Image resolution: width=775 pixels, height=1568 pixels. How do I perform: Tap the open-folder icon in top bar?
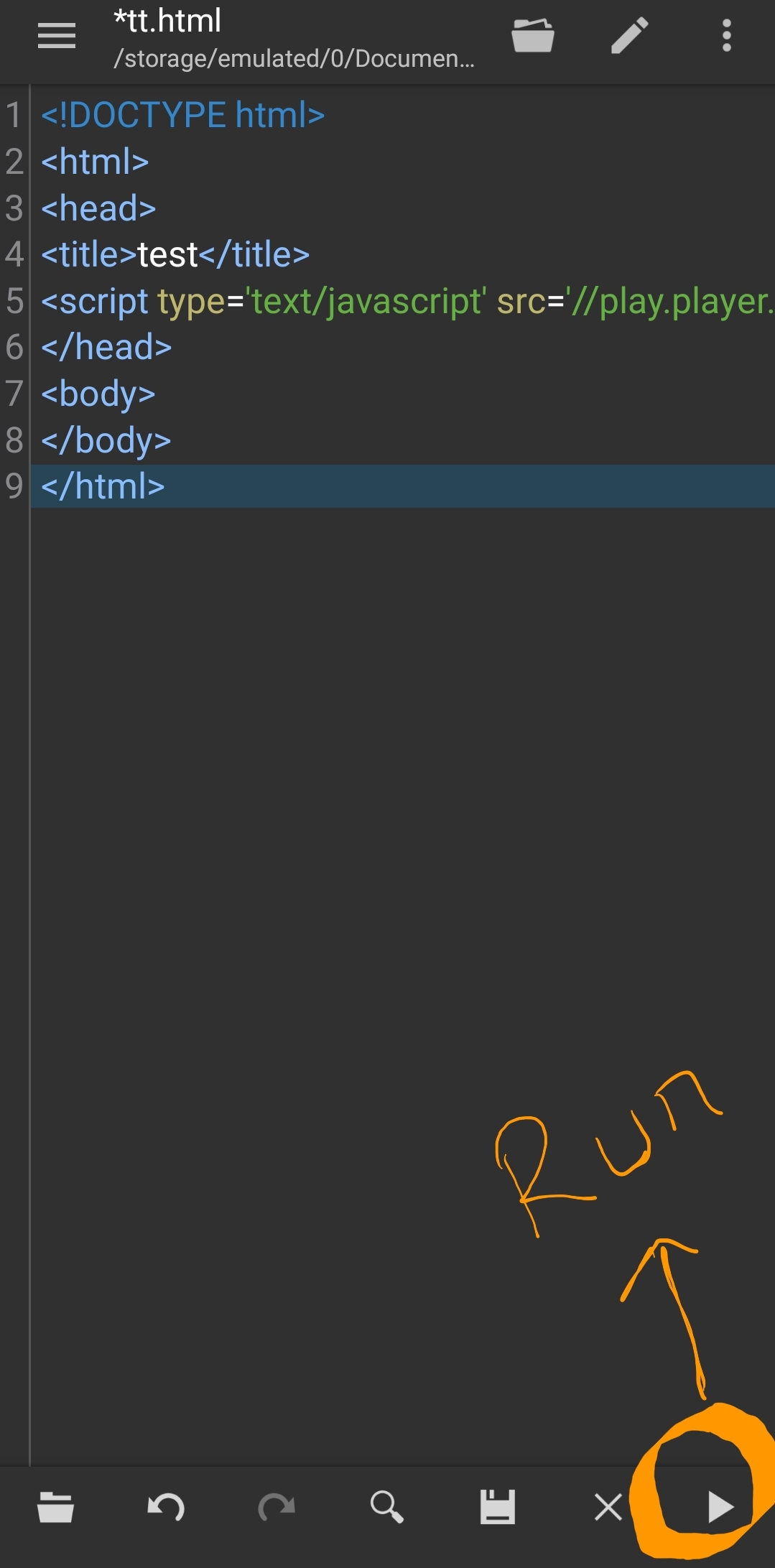pos(533,36)
